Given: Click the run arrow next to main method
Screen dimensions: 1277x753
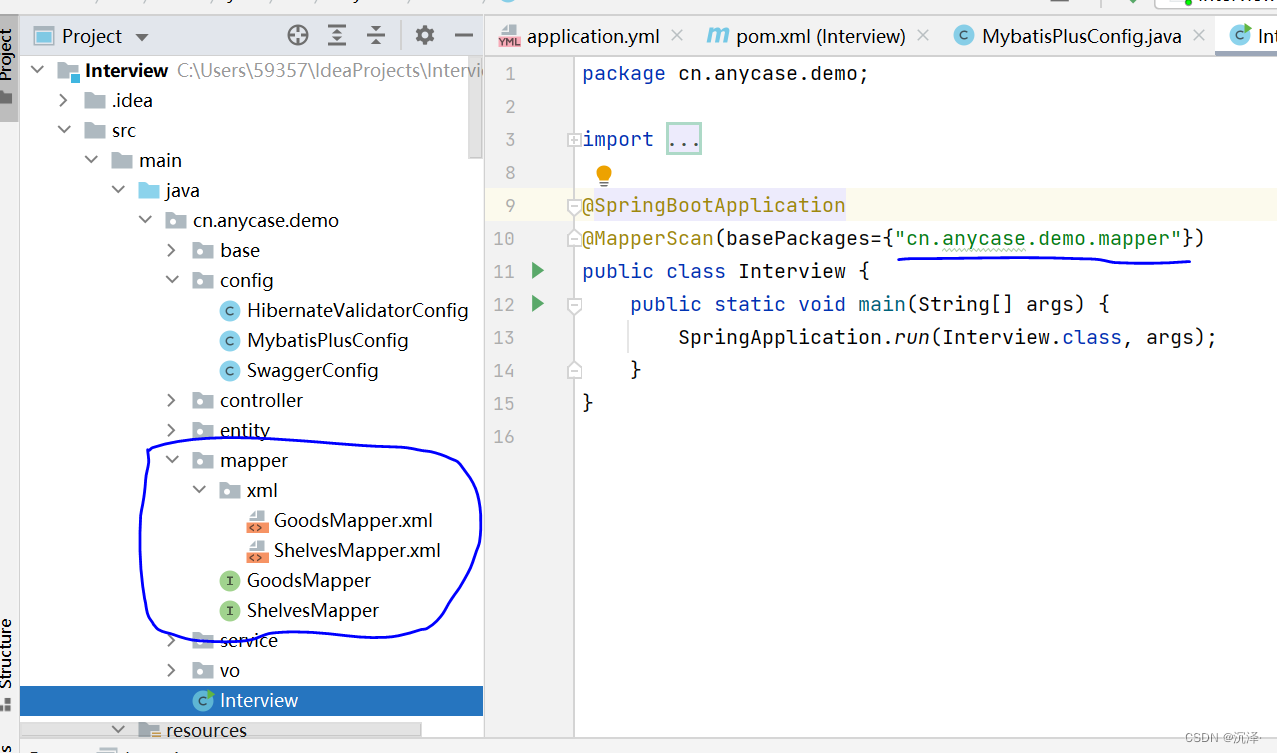Looking at the screenshot, I should 538,304.
